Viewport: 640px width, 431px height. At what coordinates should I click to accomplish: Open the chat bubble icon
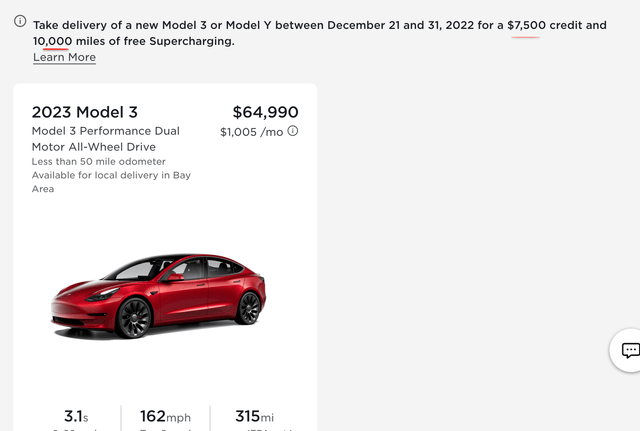point(630,350)
